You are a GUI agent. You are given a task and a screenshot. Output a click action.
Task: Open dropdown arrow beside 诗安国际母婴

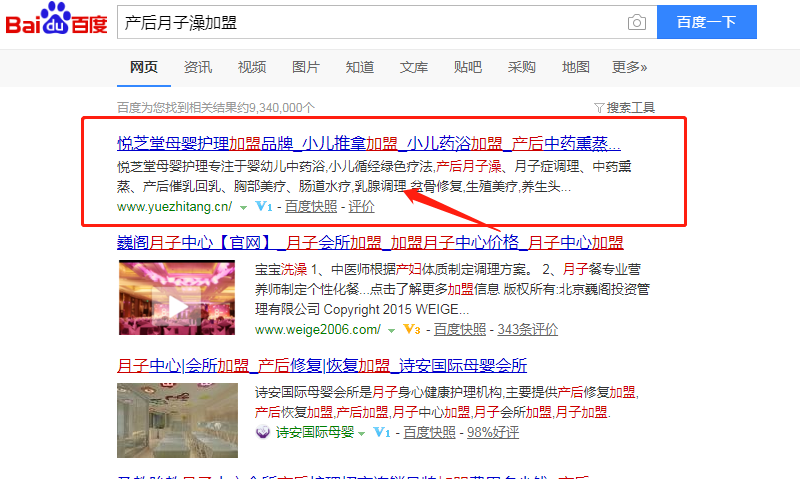pyautogui.click(x=364, y=432)
